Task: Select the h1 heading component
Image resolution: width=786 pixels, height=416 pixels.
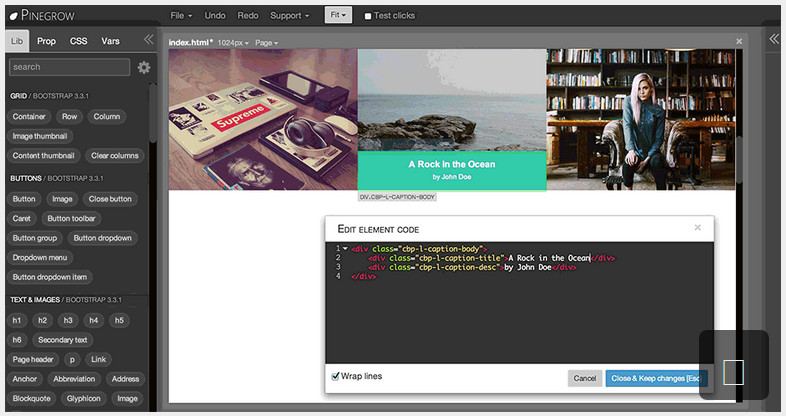Action: [17, 320]
